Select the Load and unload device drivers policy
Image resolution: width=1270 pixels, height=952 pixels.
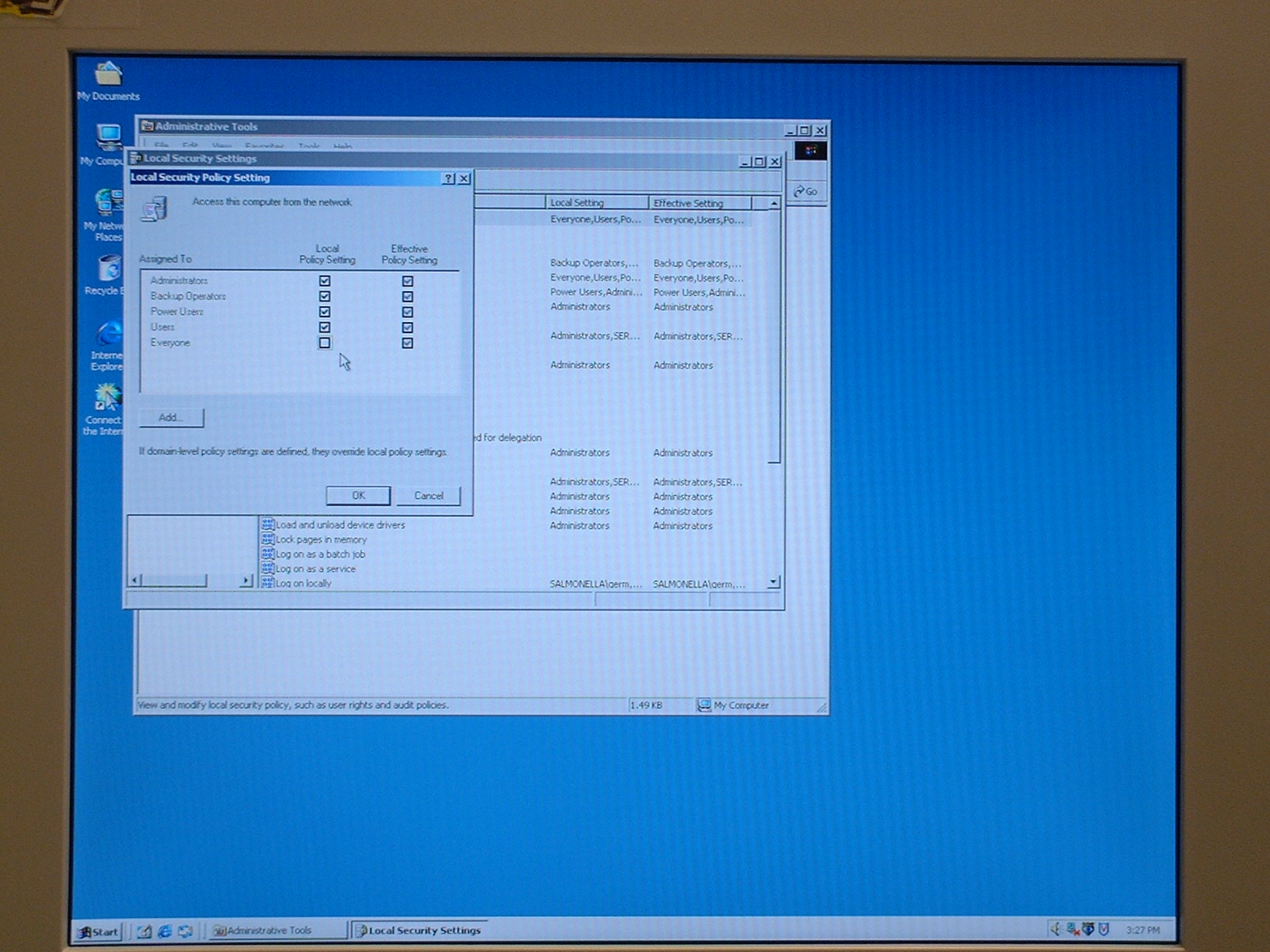point(340,525)
